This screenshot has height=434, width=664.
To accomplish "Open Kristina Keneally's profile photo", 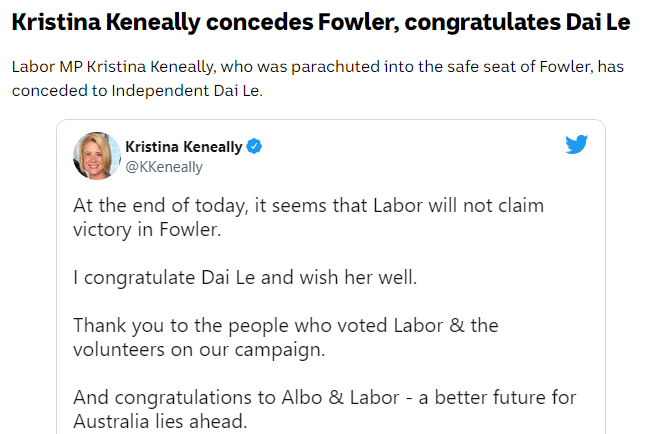I will point(97,156).
